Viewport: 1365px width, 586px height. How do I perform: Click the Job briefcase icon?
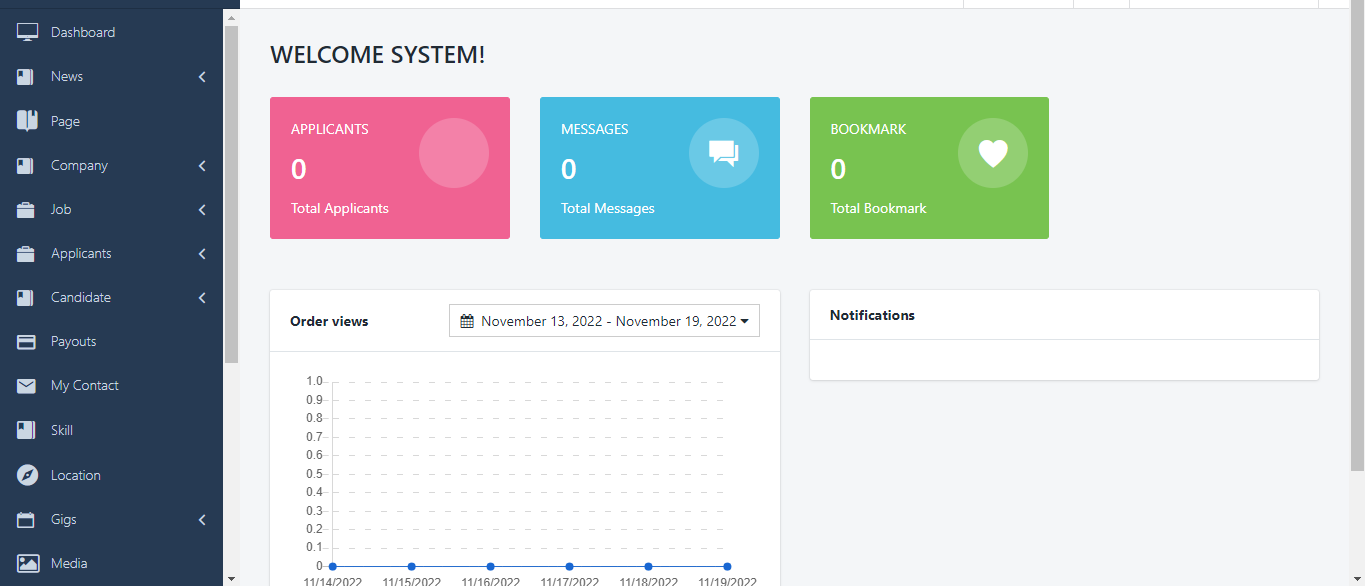[27, 210]
